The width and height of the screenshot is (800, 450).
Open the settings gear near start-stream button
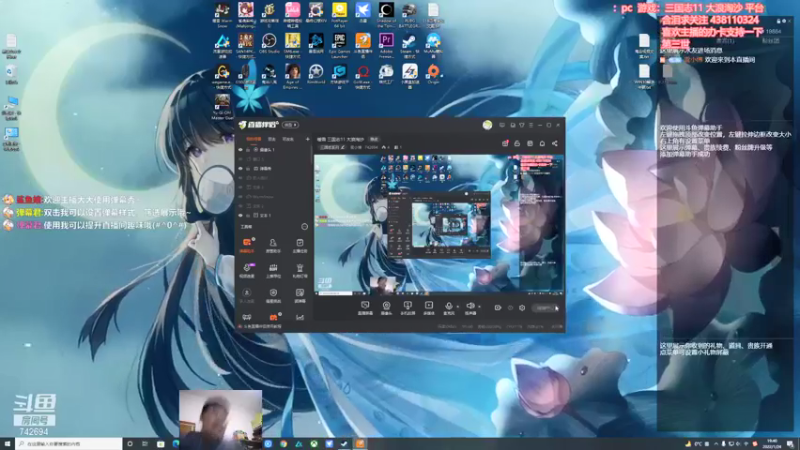pyautogui.click(x=522, y=308)
